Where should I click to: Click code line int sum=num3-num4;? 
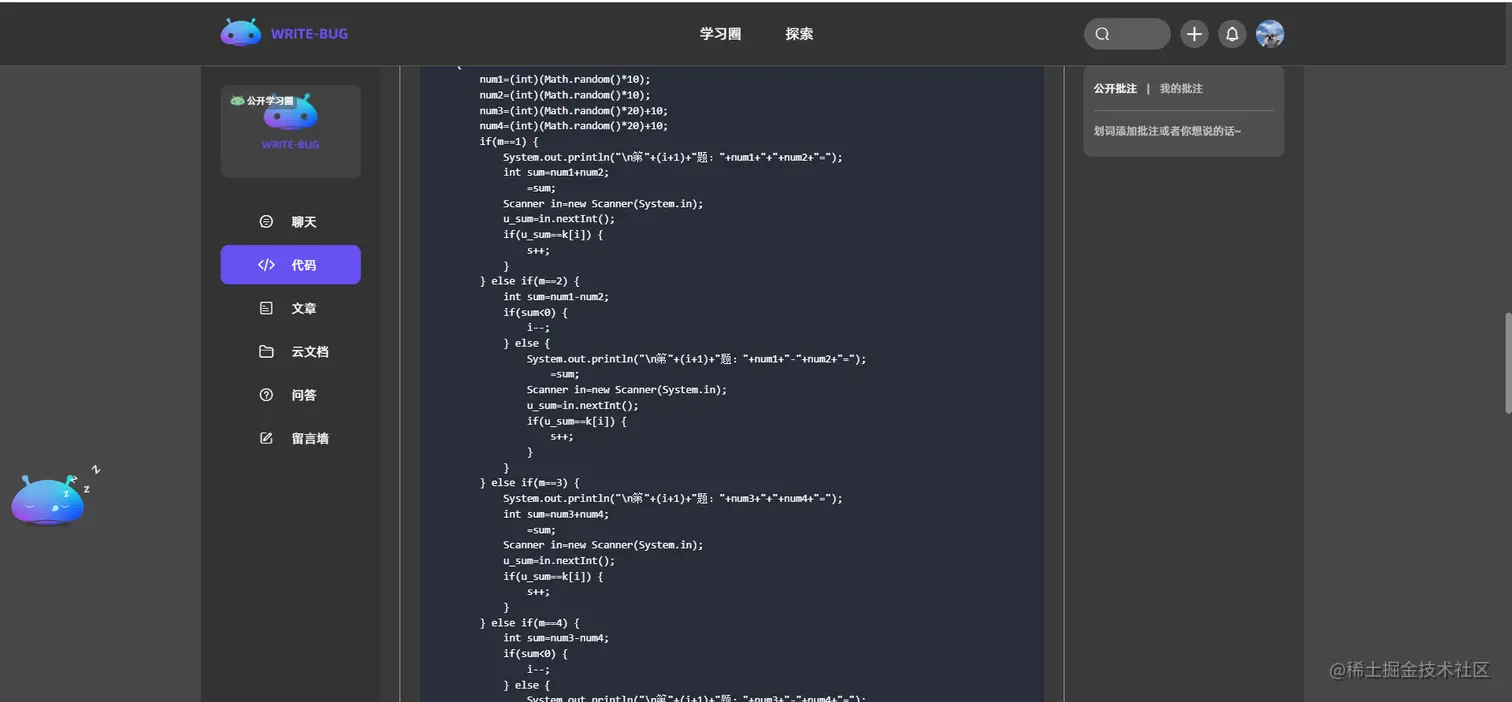pyautogui.click(x=556, y=638)
